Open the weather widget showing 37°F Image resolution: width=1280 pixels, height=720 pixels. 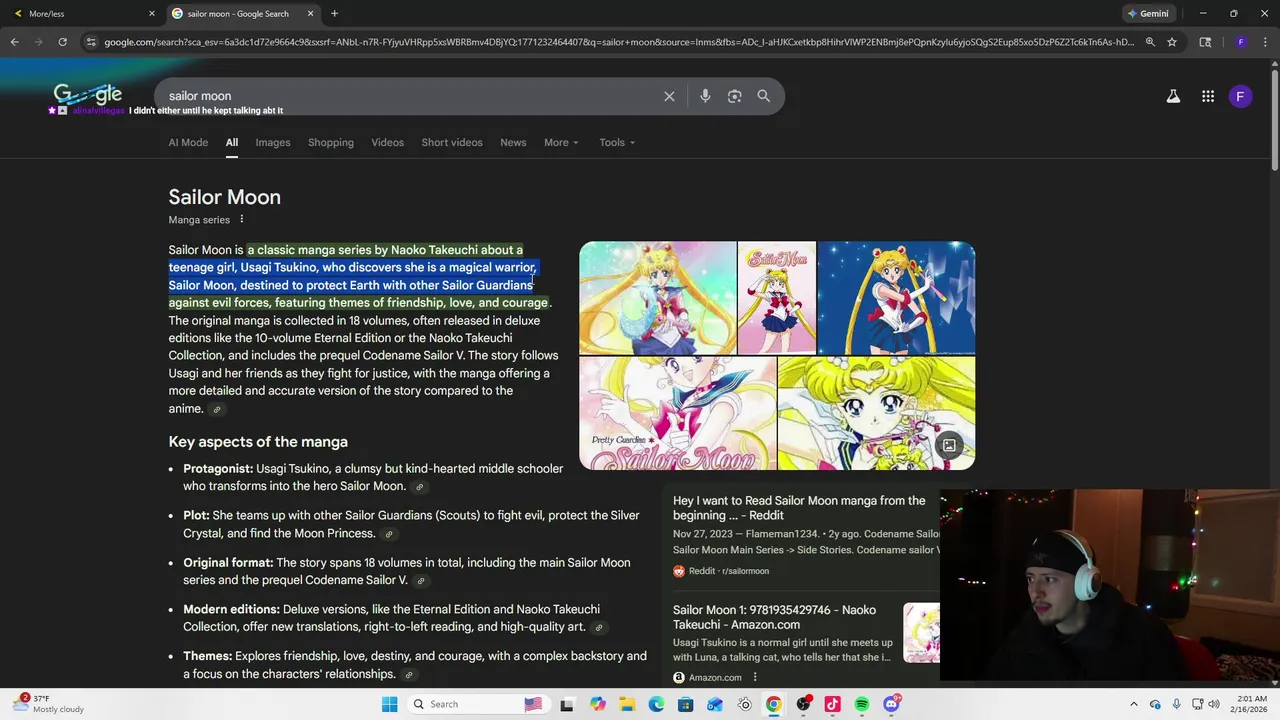[x=46, y=704]
